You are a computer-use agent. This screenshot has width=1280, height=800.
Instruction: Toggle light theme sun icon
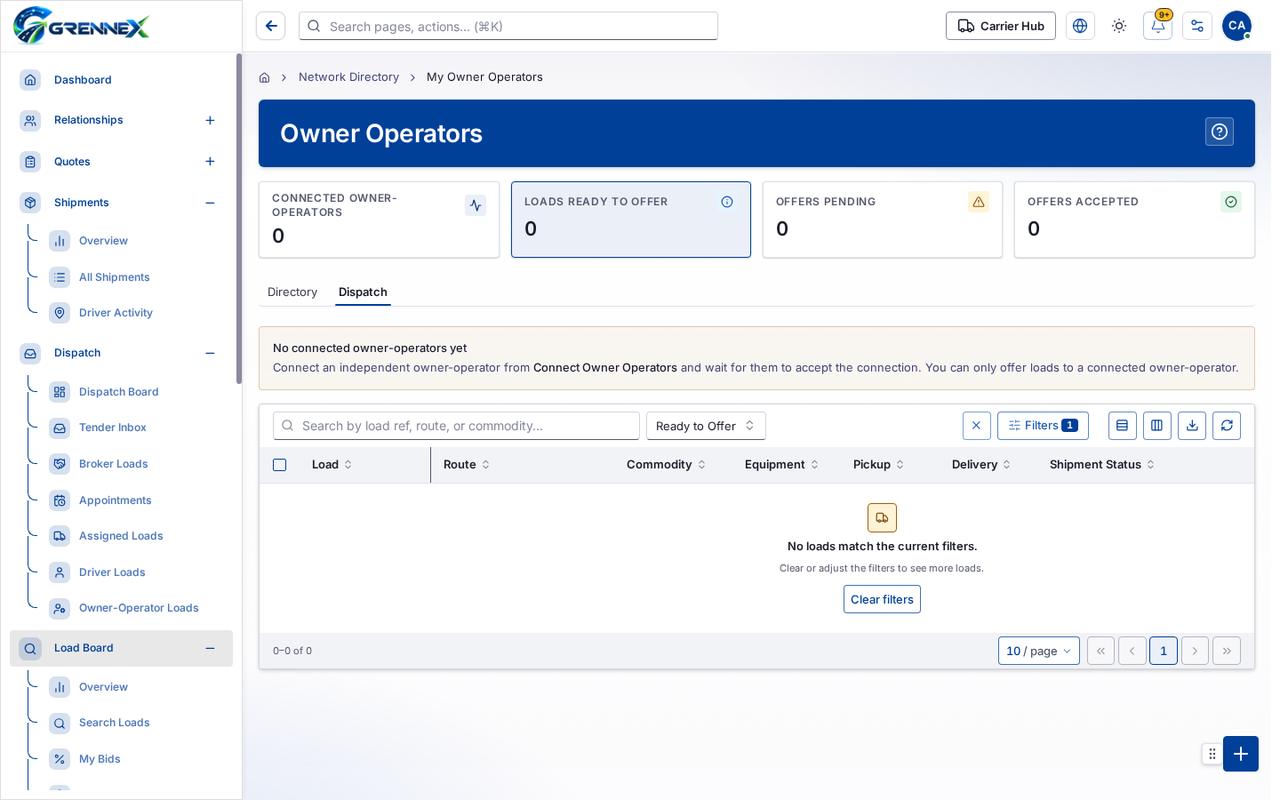(1119, 26)
